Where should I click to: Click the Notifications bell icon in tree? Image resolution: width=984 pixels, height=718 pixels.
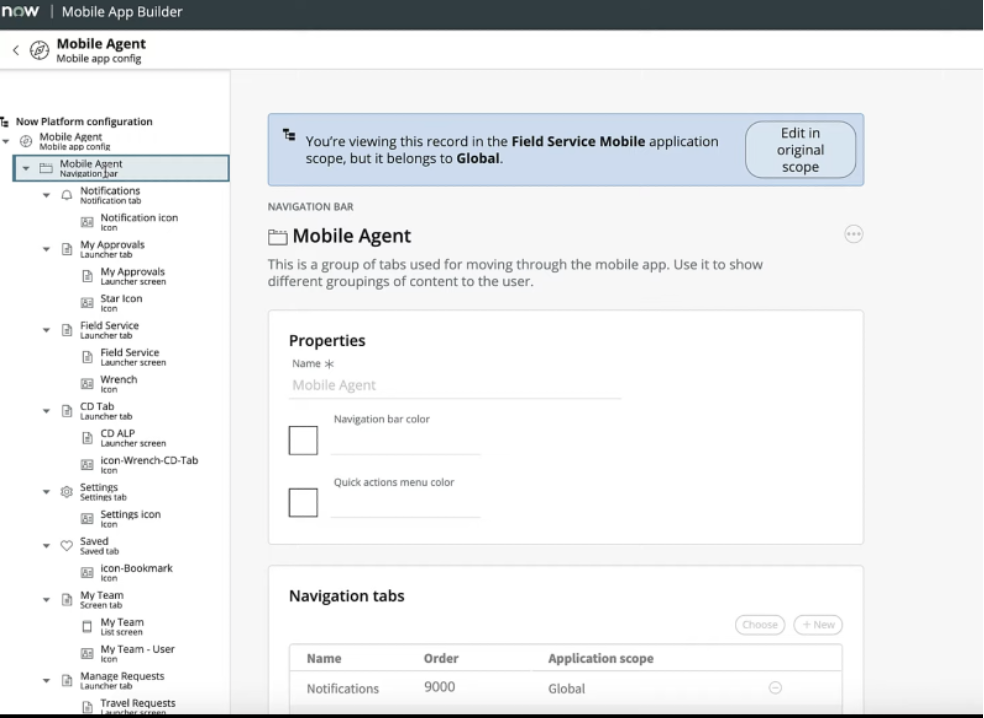pos(67,195)
